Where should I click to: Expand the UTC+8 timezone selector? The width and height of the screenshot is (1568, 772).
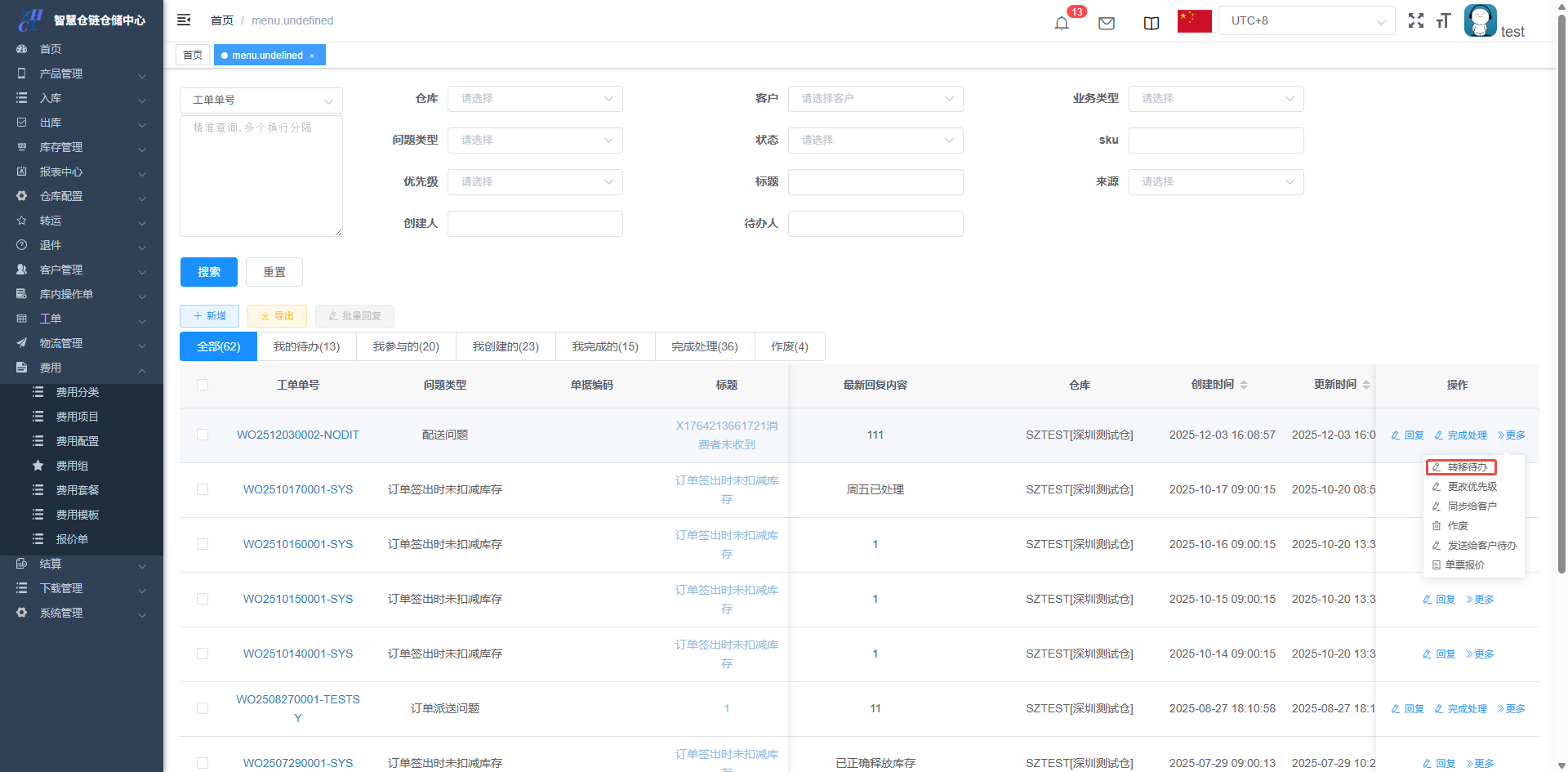(1306, 21)
